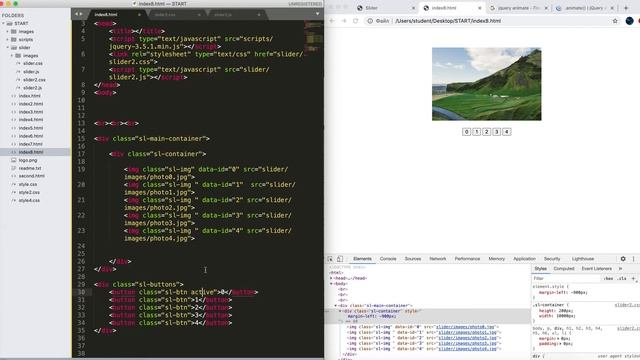Image resolution: width=640 pixels, height=360 pixels.
Task: Open the DevTools inspect element picker
Action: [x=330, y=259]
